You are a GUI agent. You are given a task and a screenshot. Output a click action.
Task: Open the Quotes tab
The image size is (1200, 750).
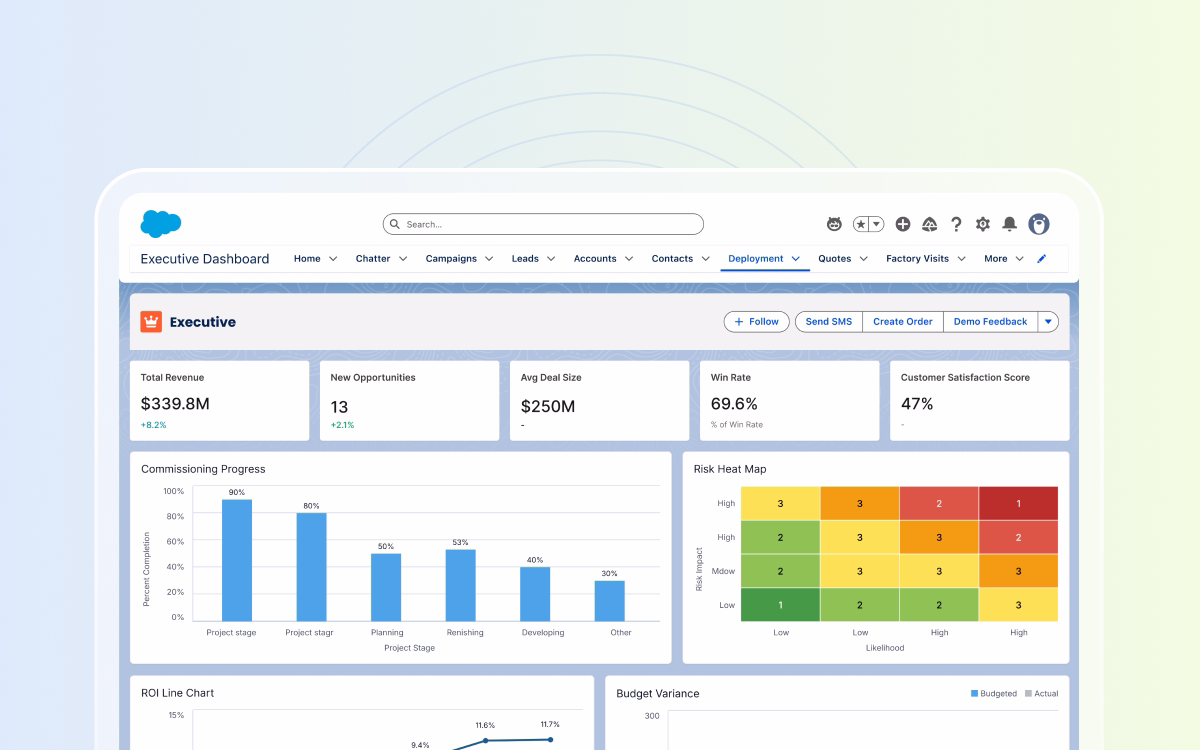click(835, 258)
